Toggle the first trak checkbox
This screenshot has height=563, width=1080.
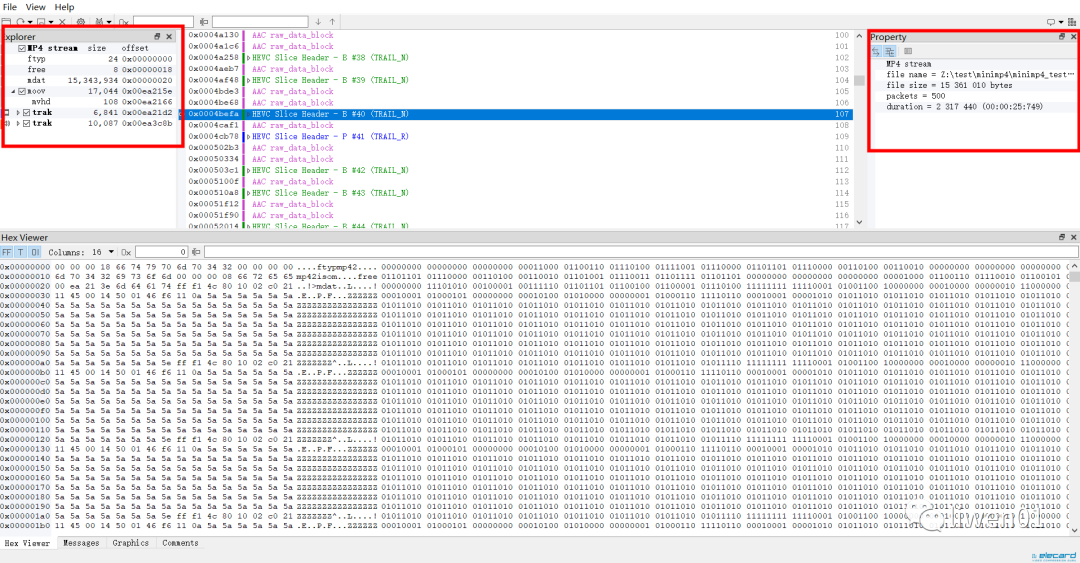pyautogui.click(x=26, y=113)
